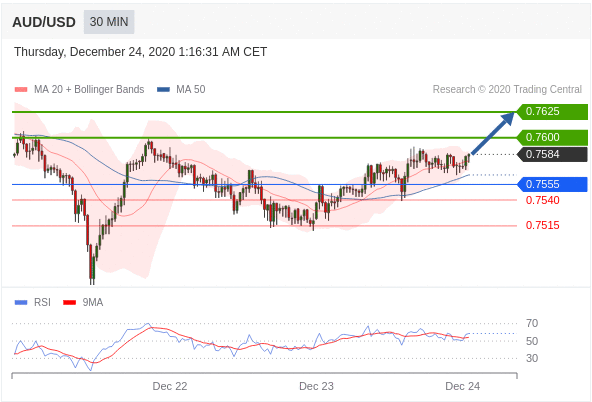The height and width of the screenshot is (402, 592).
Task: Select the 0.7625 green resistance price tag
Action: point(553,112)
